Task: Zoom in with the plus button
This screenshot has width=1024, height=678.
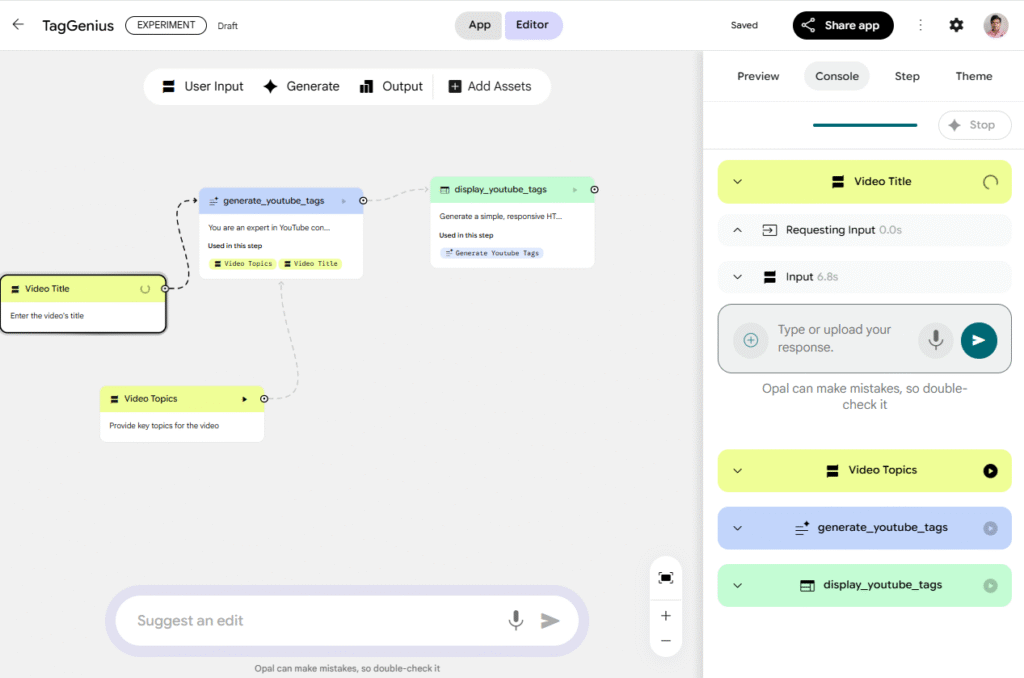Action: coord(666,616)
